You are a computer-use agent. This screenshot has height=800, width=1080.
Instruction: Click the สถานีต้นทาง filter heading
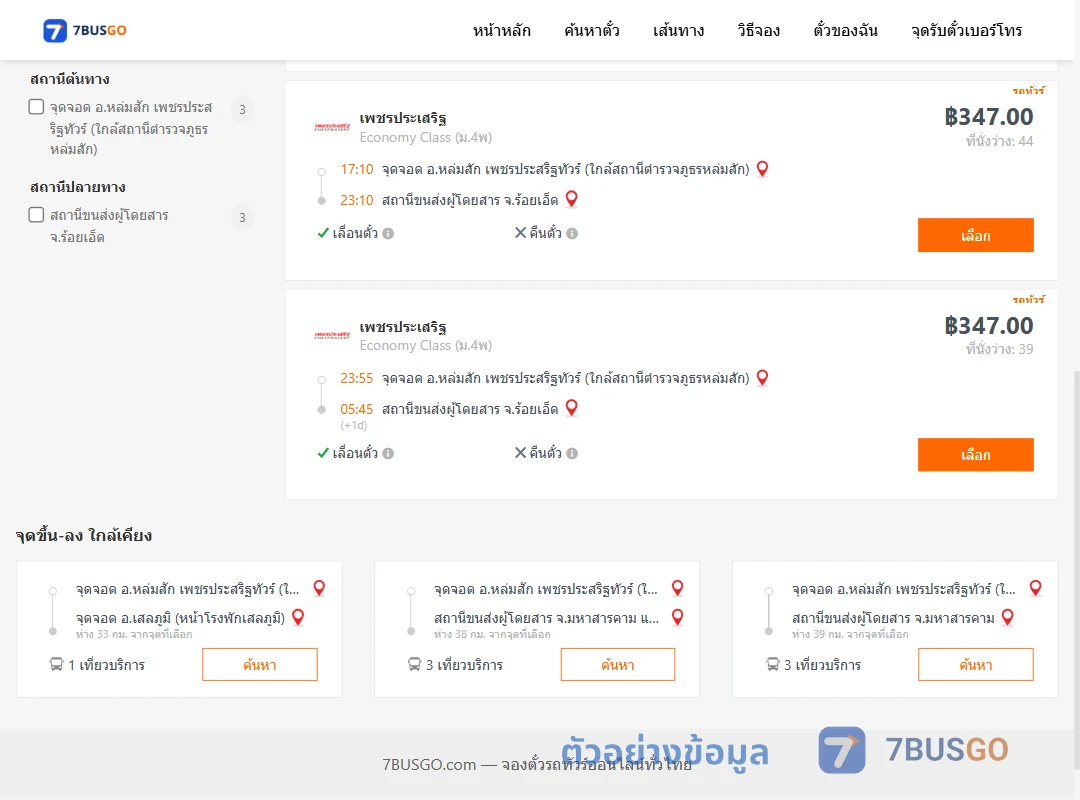tap(70, 79)
